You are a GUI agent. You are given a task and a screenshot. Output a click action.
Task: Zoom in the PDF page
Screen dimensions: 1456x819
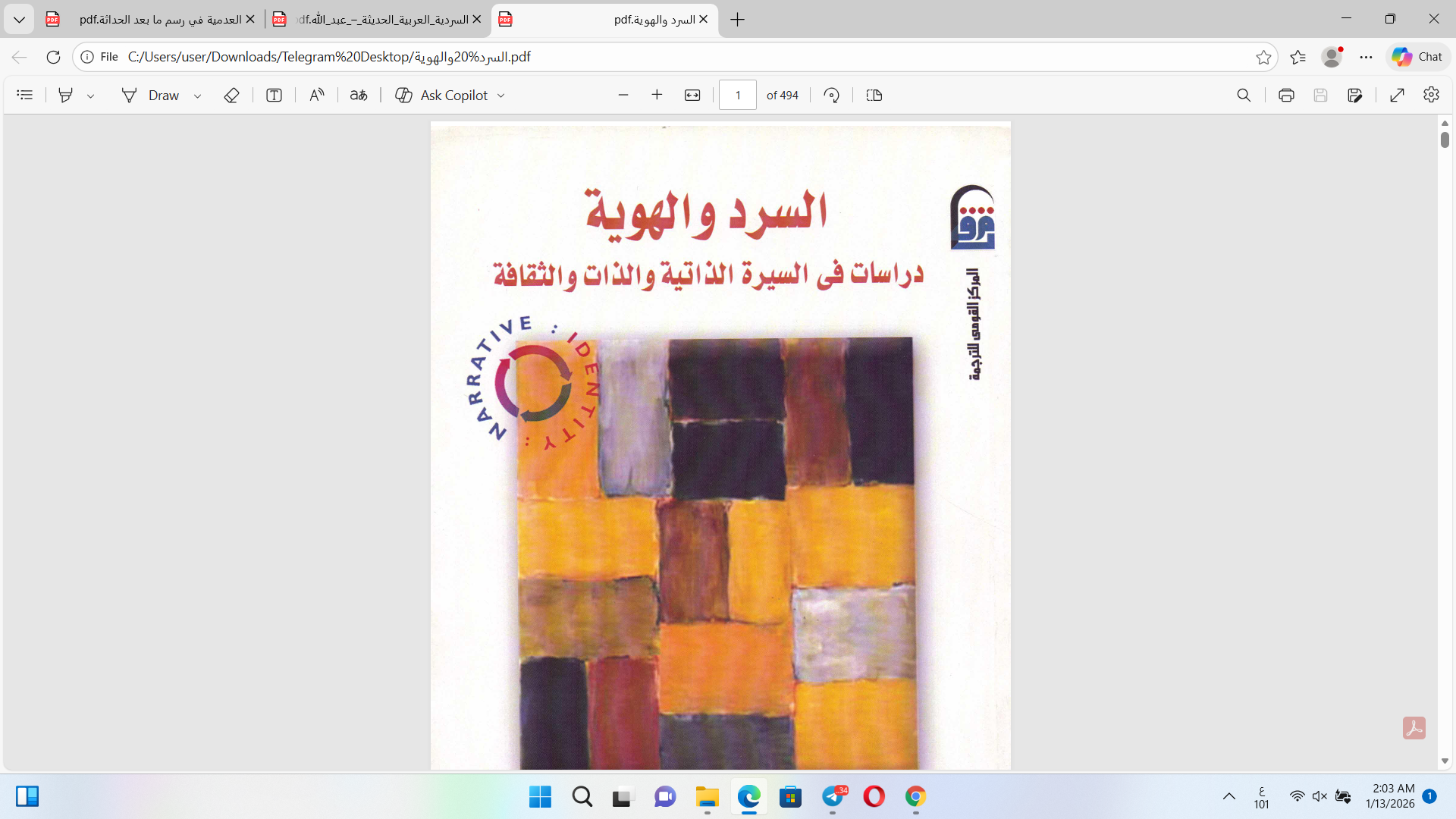(657, 95)
